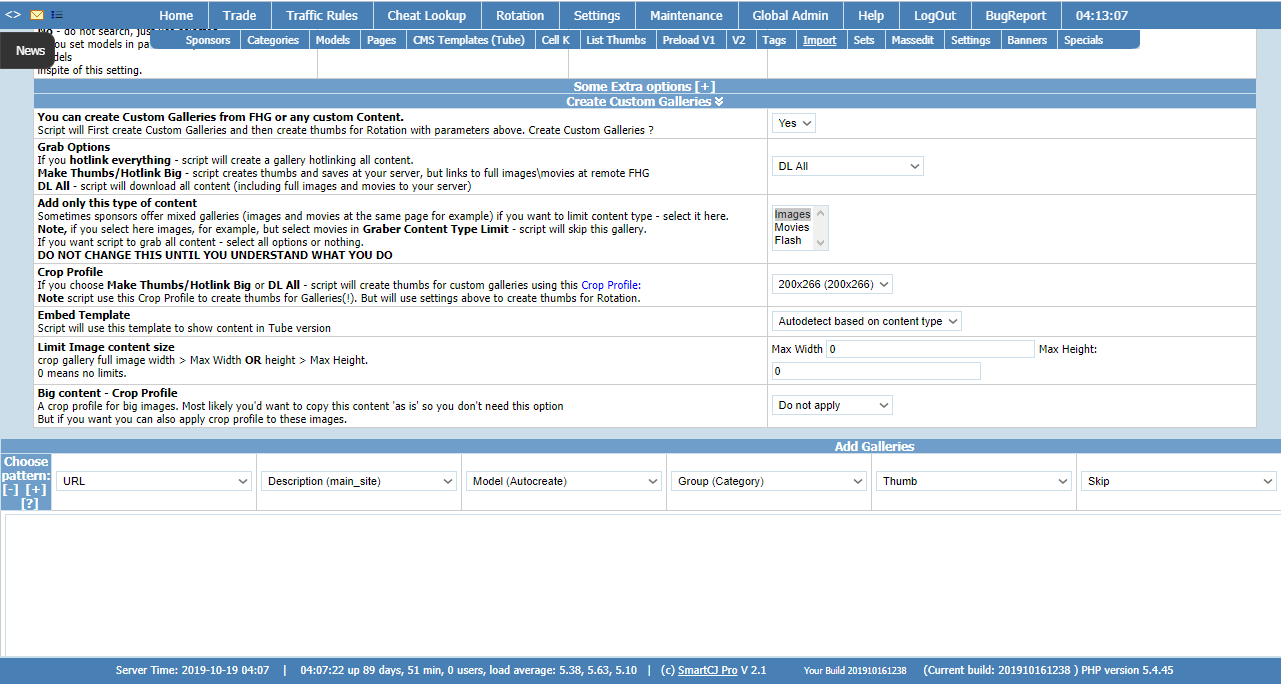The height and width of the screenshot is (684, 1281).
Task: Open the Home menu
Action: (x=176, y=15)
